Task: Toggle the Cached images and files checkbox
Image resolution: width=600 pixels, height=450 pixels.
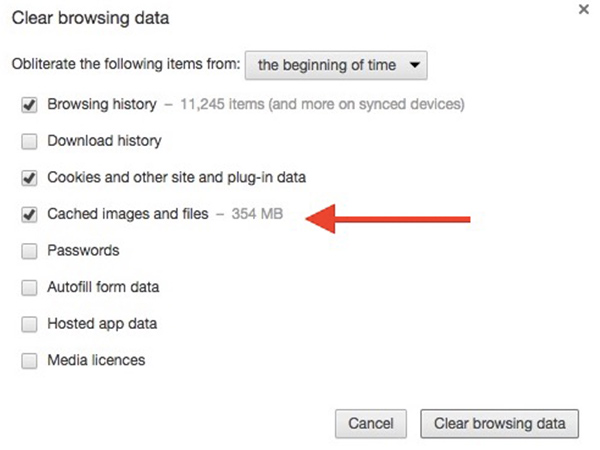Action: [x=29, y=214]
